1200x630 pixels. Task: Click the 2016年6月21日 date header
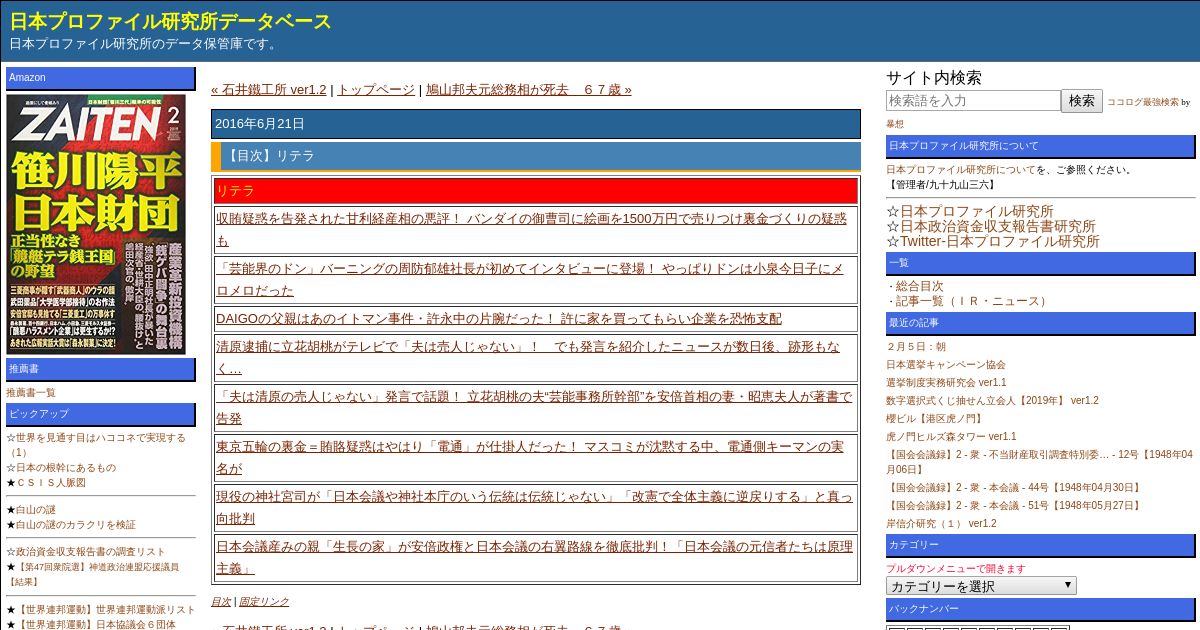(536, 124)
